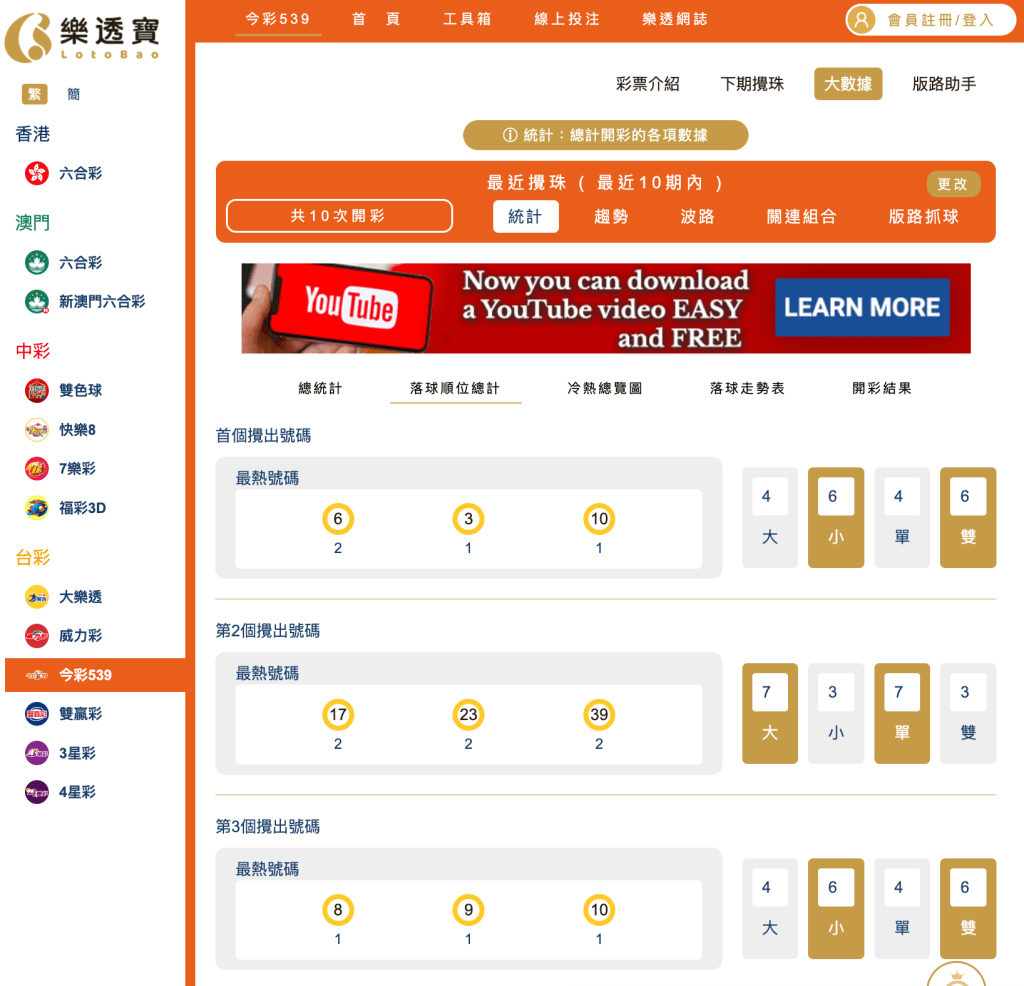Click the 下期攪珠 link
The width and height of the screenshot is (1024, 986).
pos(752,84)
